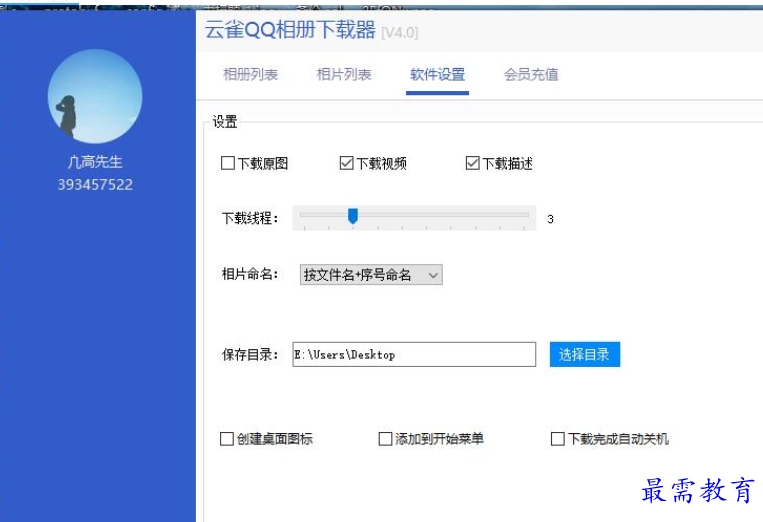Select the 软件设置 tab

[x=437, y=74]
